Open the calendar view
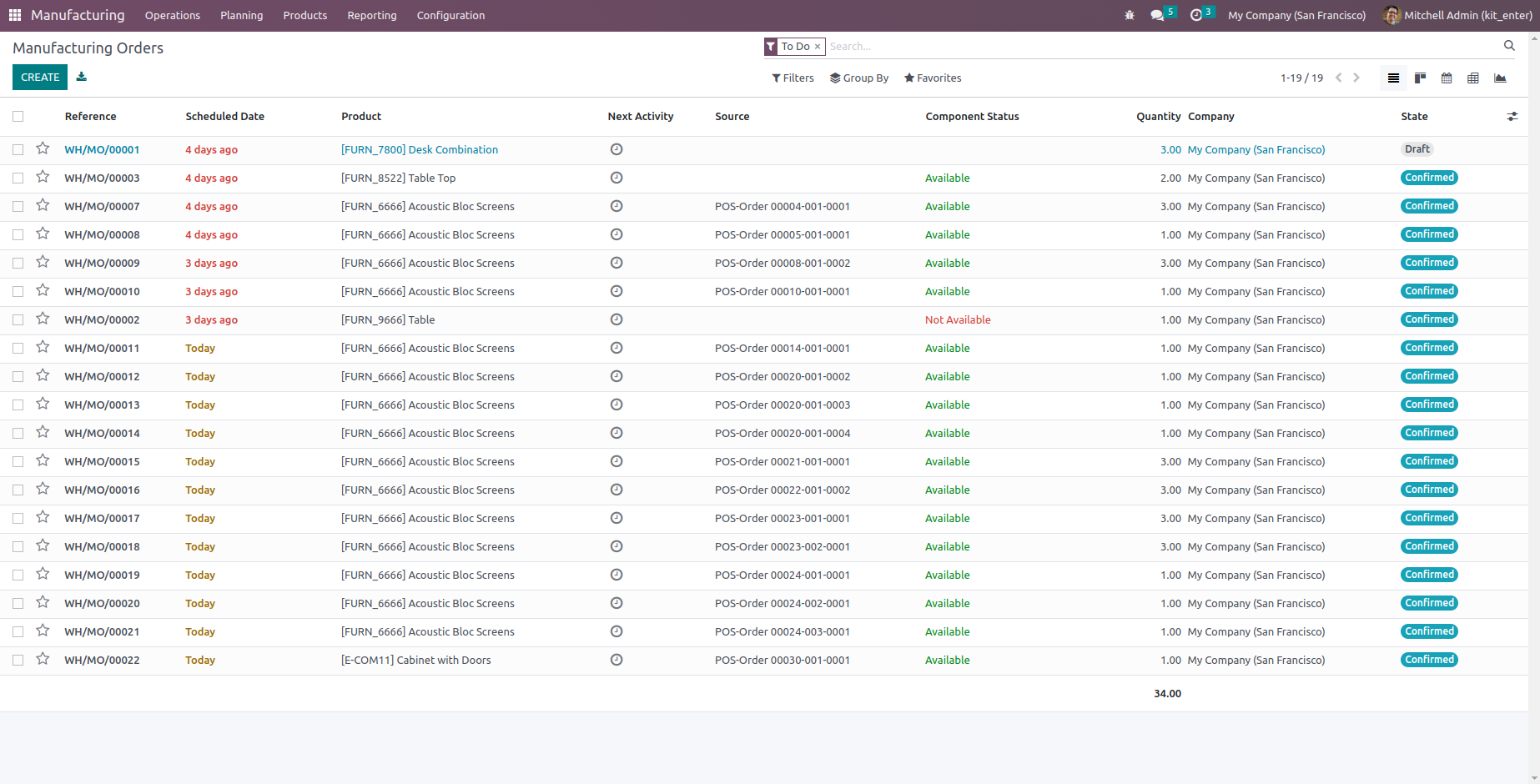 click(x=1447, y=78)
